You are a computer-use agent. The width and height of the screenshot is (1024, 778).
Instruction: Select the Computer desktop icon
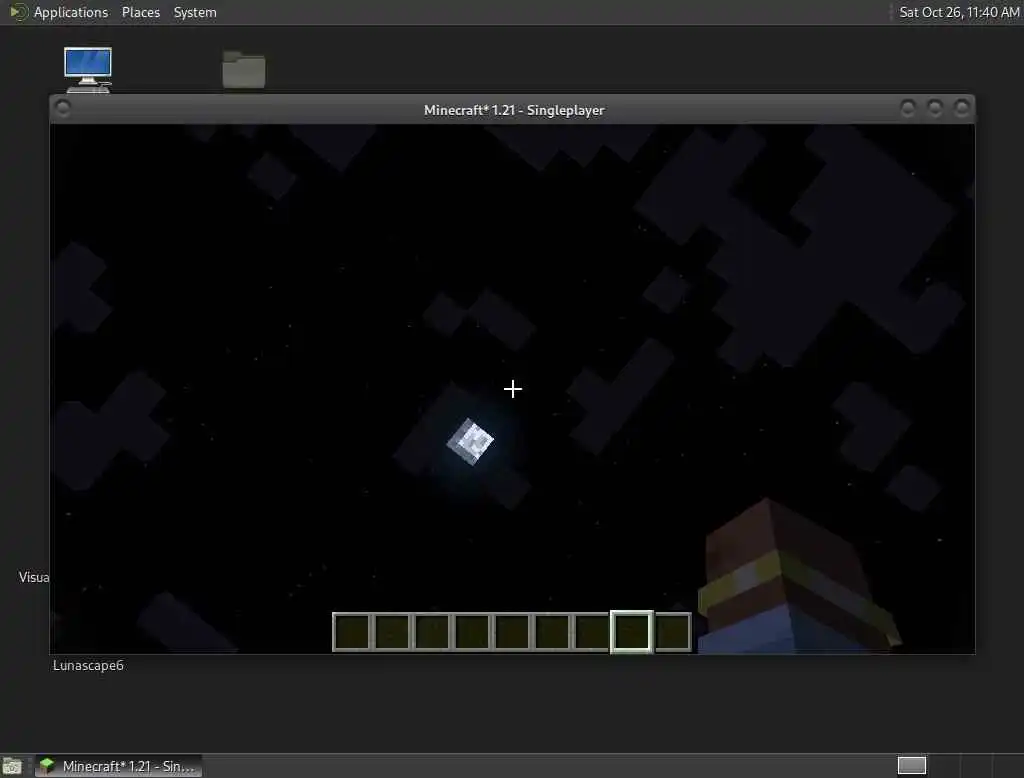point(88,70)
